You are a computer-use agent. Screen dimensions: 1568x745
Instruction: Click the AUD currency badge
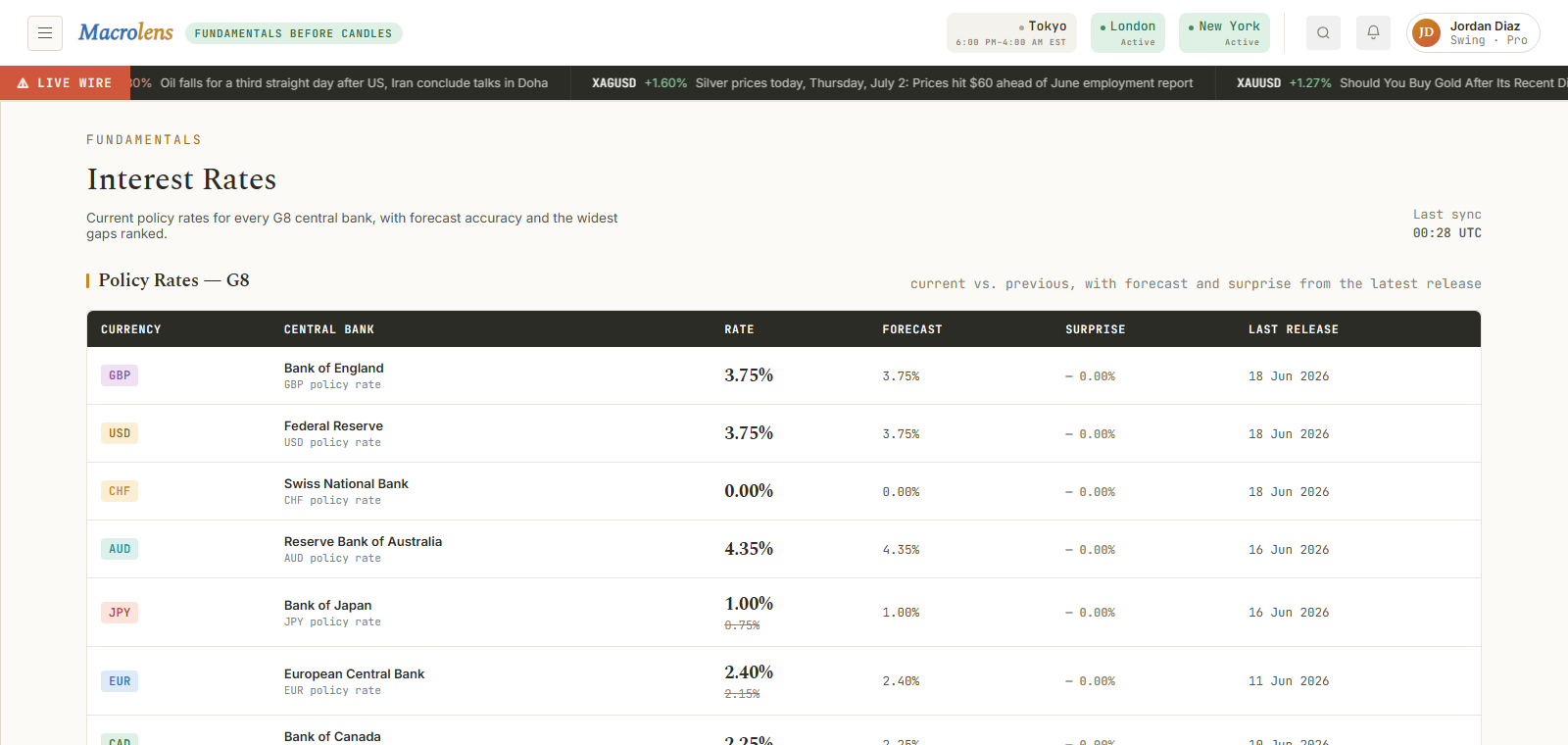tap(120, 549)
